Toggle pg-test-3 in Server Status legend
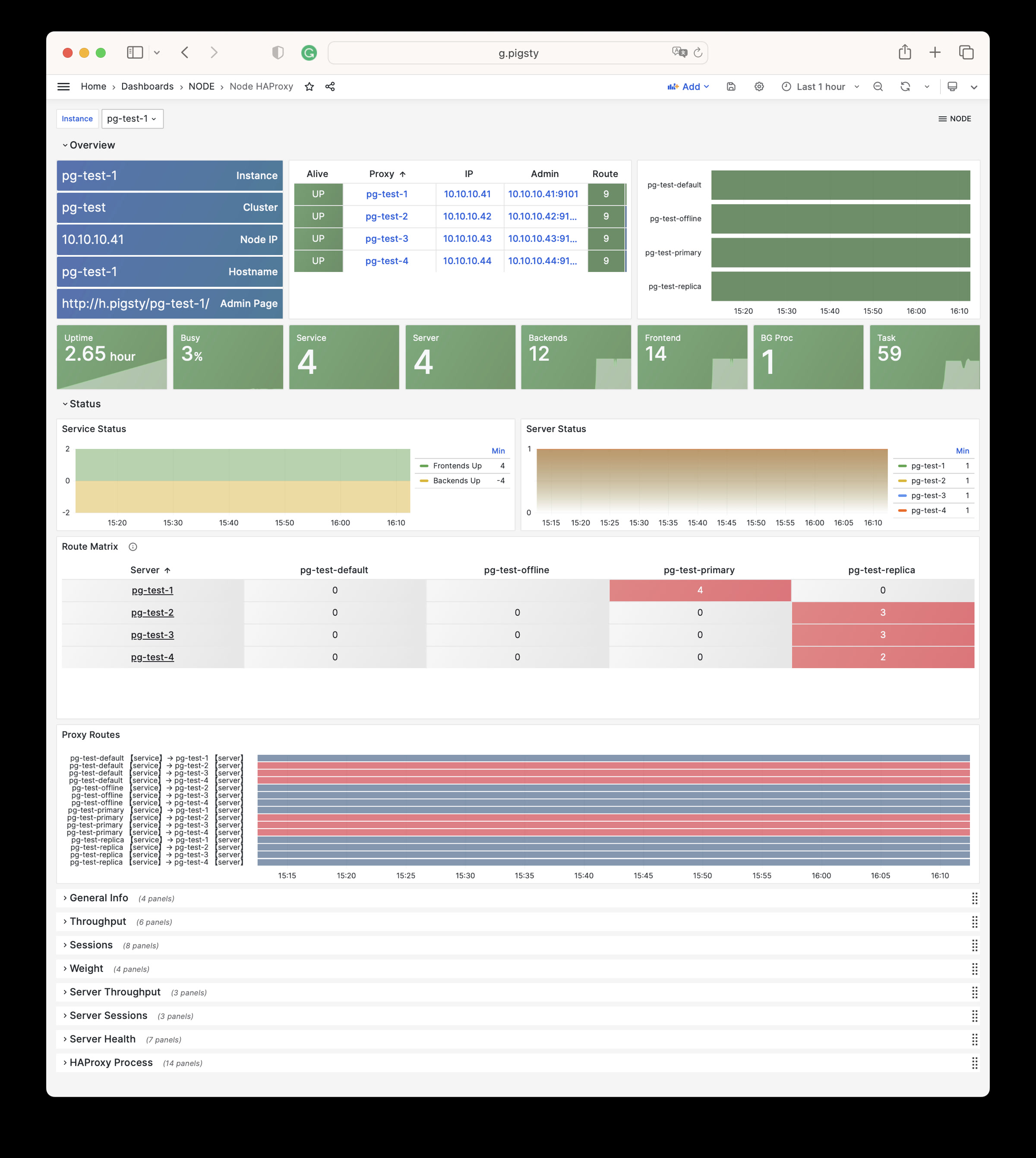Viewport: 1036px width, 1158px height. [929, 495]
